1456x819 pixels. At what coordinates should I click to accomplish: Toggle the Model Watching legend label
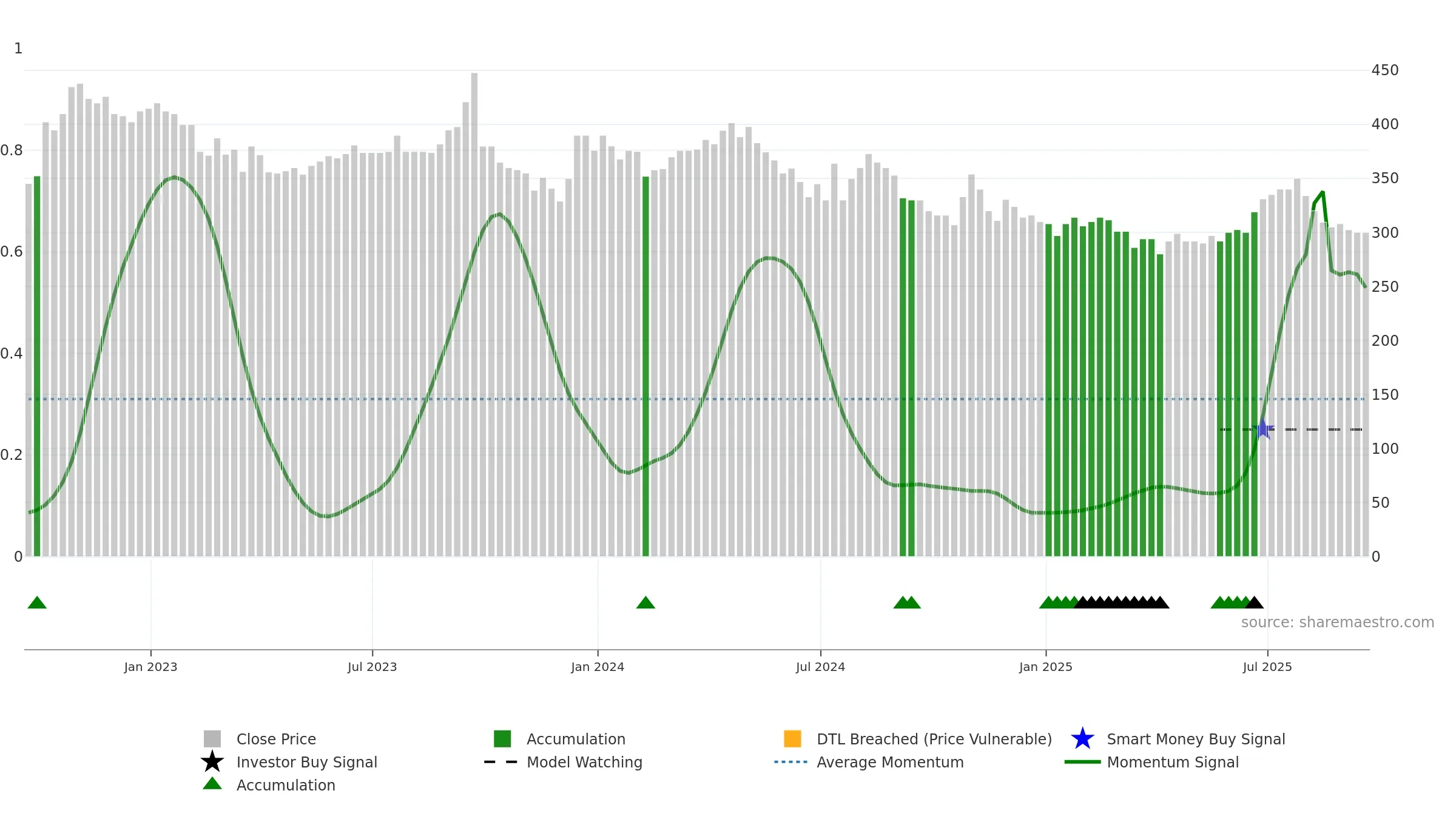[x=584, y=762]
